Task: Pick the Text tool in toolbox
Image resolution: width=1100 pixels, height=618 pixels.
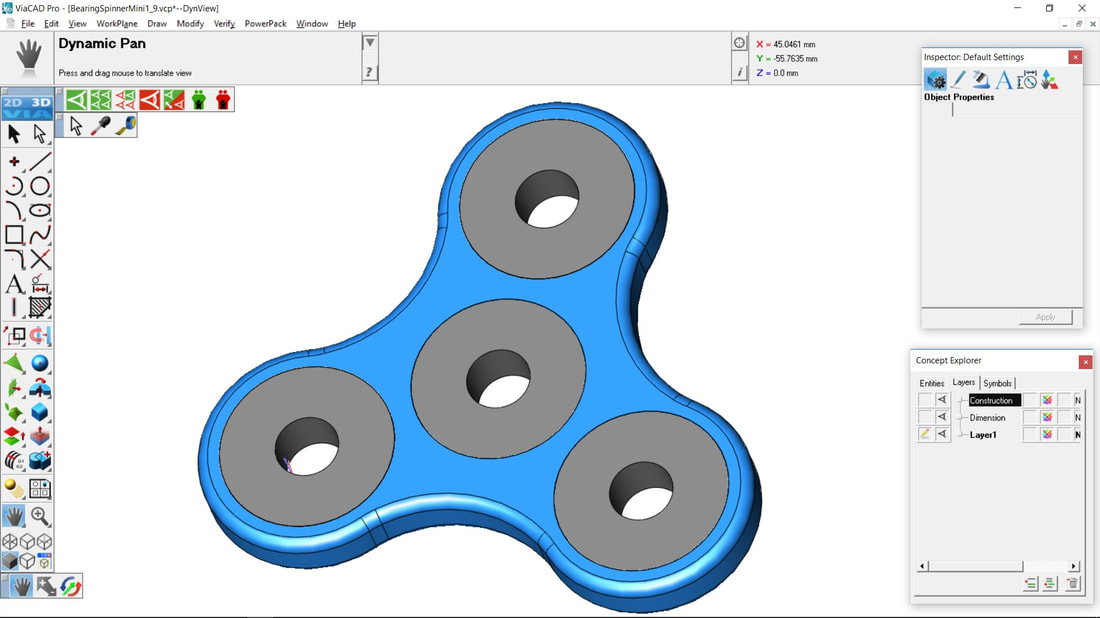Action: pyautogui.click(x=14, y=284)
